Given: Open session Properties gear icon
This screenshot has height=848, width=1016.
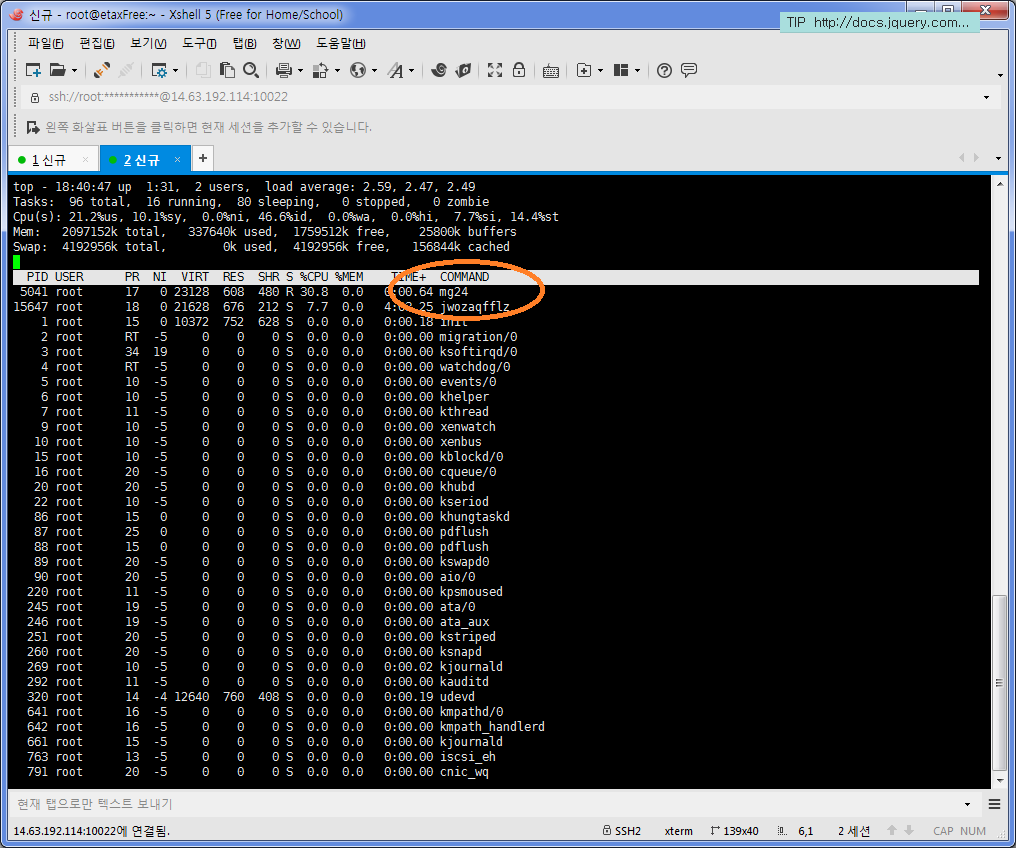Looking at the screenshot, I should (x=159, y=70).
